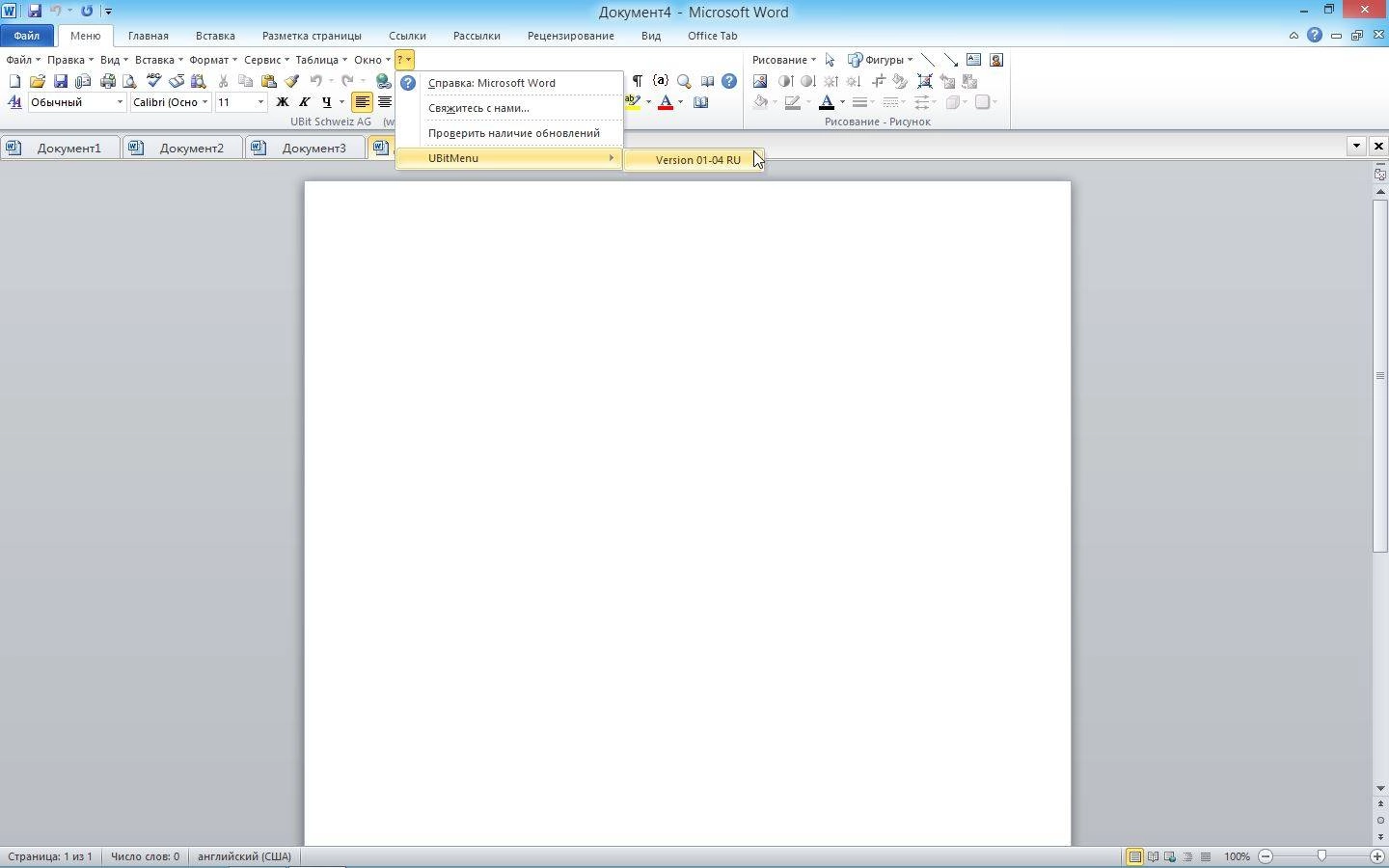This screenshot has height=868, width=1389.
Task: Switch to Web Layout view
Action: tap(1170, 856)
